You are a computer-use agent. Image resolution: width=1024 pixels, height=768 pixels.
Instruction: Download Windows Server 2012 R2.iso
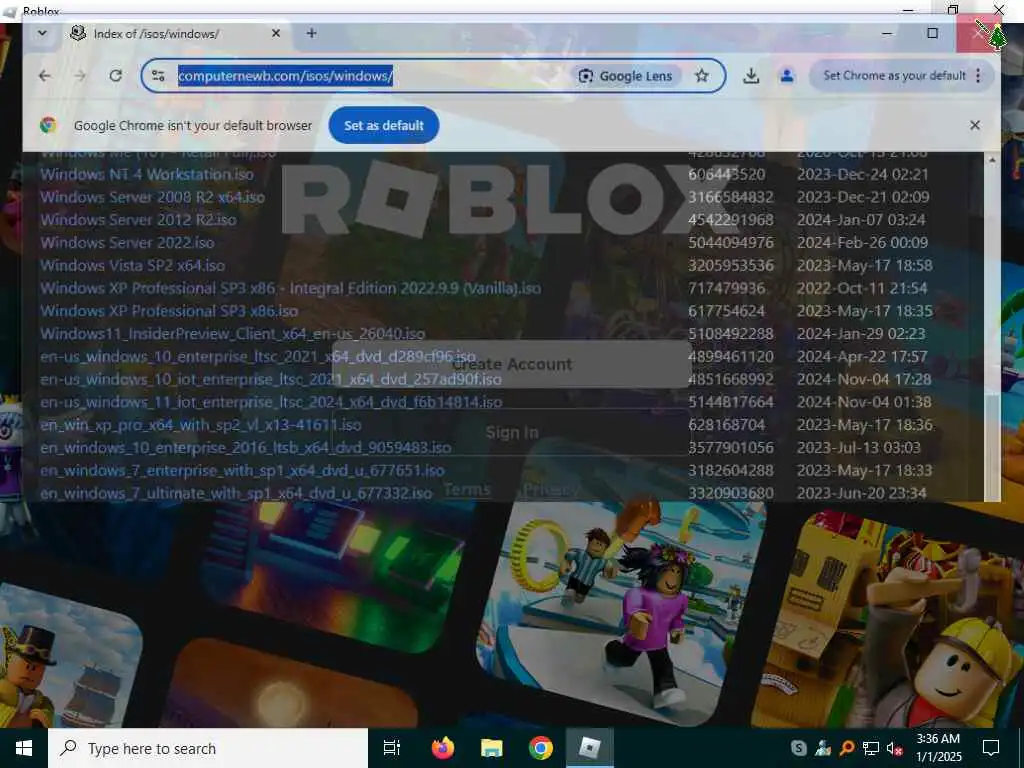point(138,220)
